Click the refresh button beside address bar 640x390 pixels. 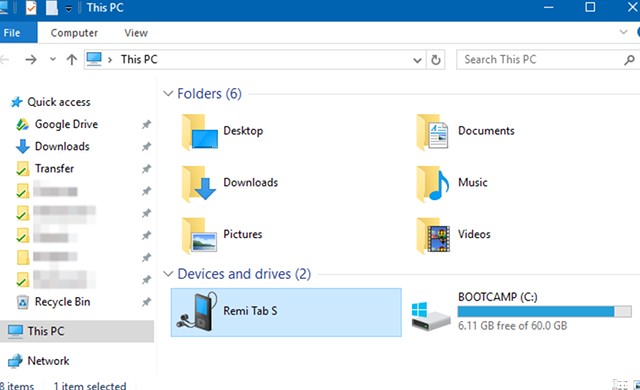pos(436,60)
